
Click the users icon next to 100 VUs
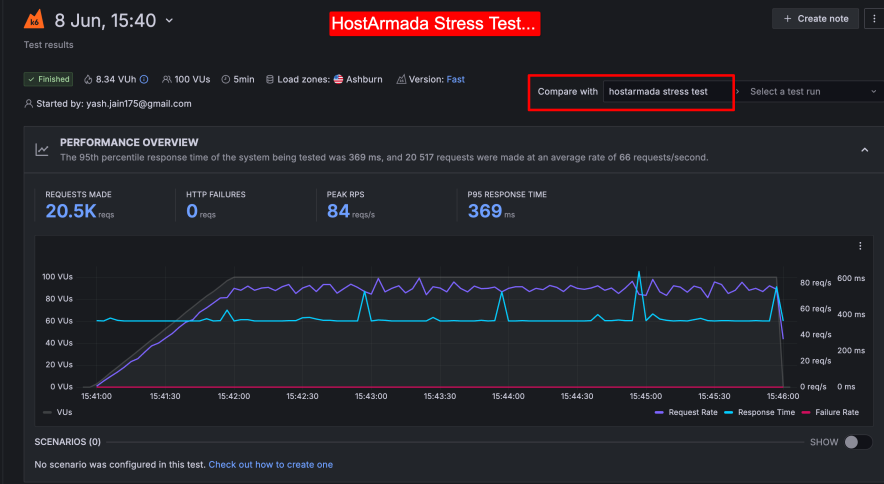click(x=166, y=80)
